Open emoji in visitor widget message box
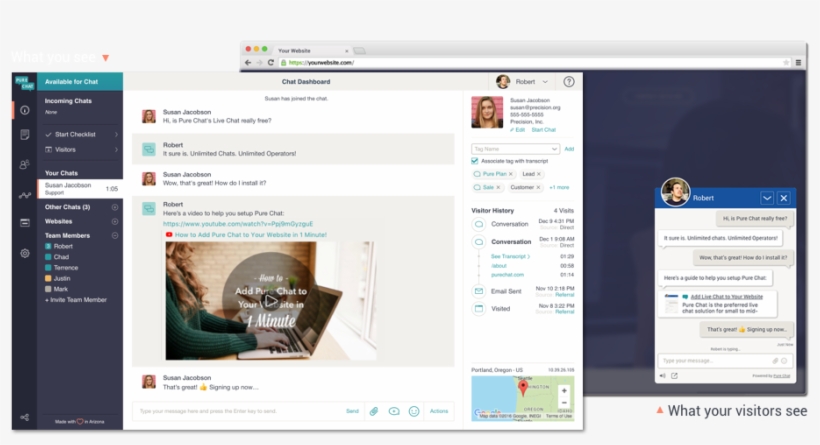The height and width of the screenshot is (445, 820). 784,361
